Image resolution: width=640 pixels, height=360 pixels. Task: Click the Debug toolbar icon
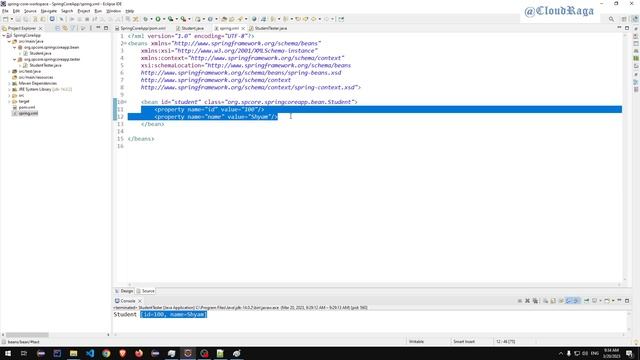pyautogui.click(x=145, y=19)
